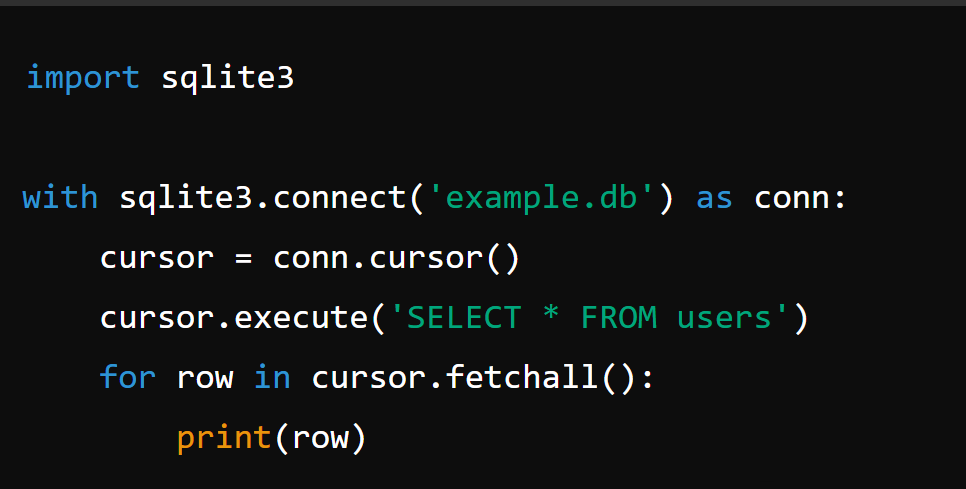
Task: Click the cursor.execute method name
Action: 234,318
